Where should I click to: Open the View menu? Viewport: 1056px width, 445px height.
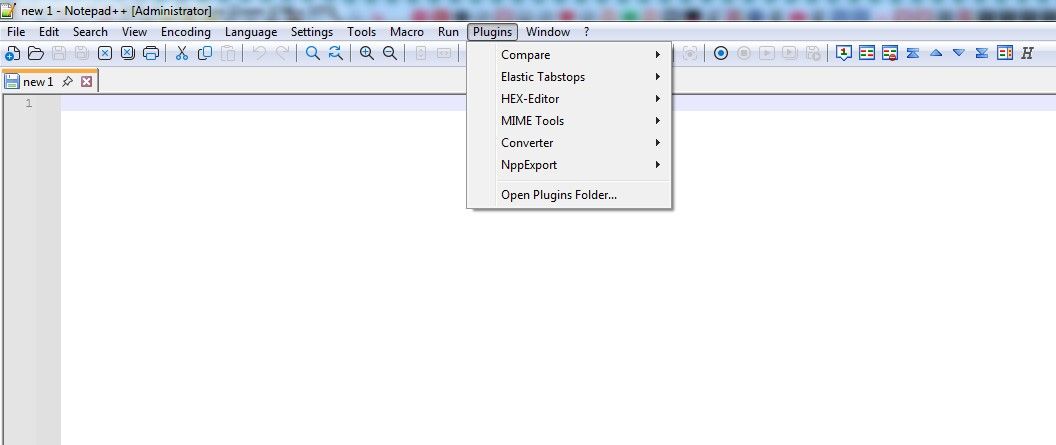coord(135,32)
